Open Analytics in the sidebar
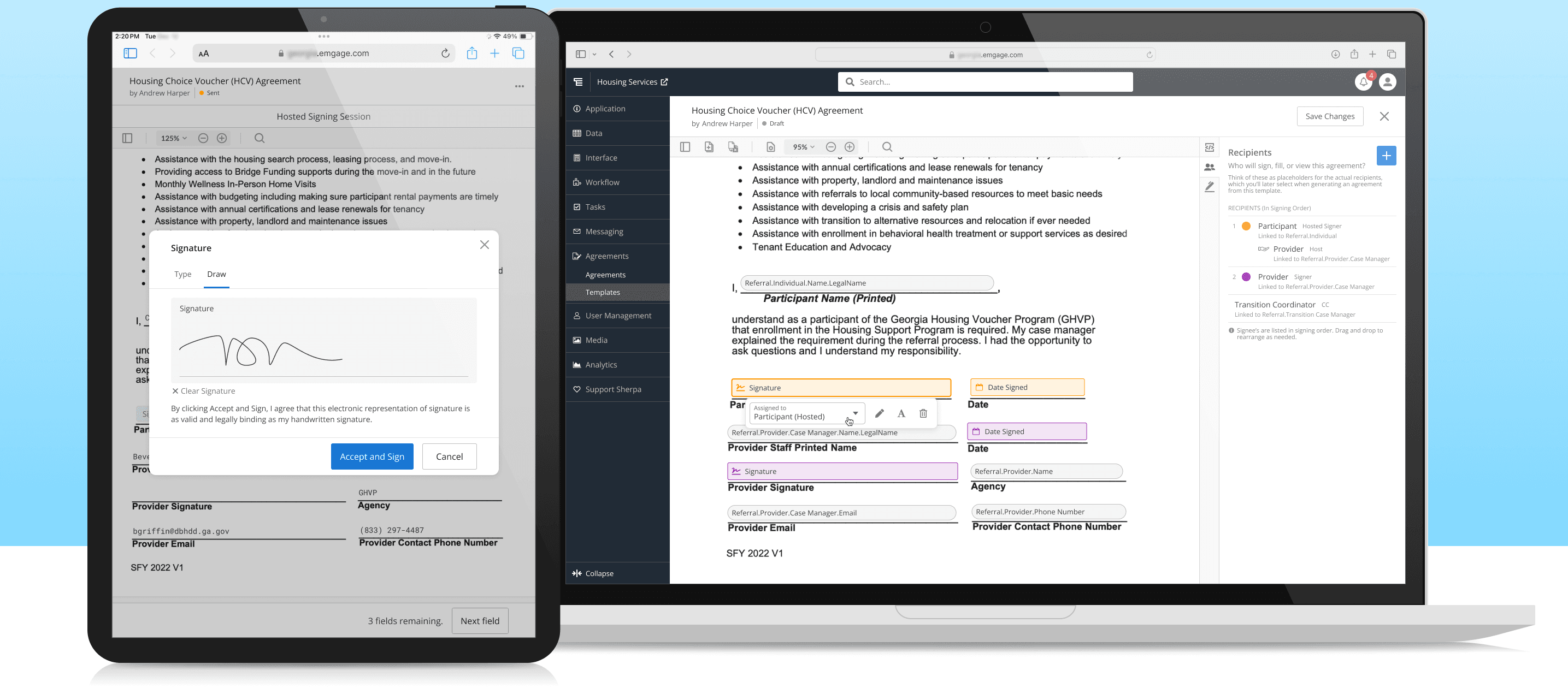 tap(617, 365)
